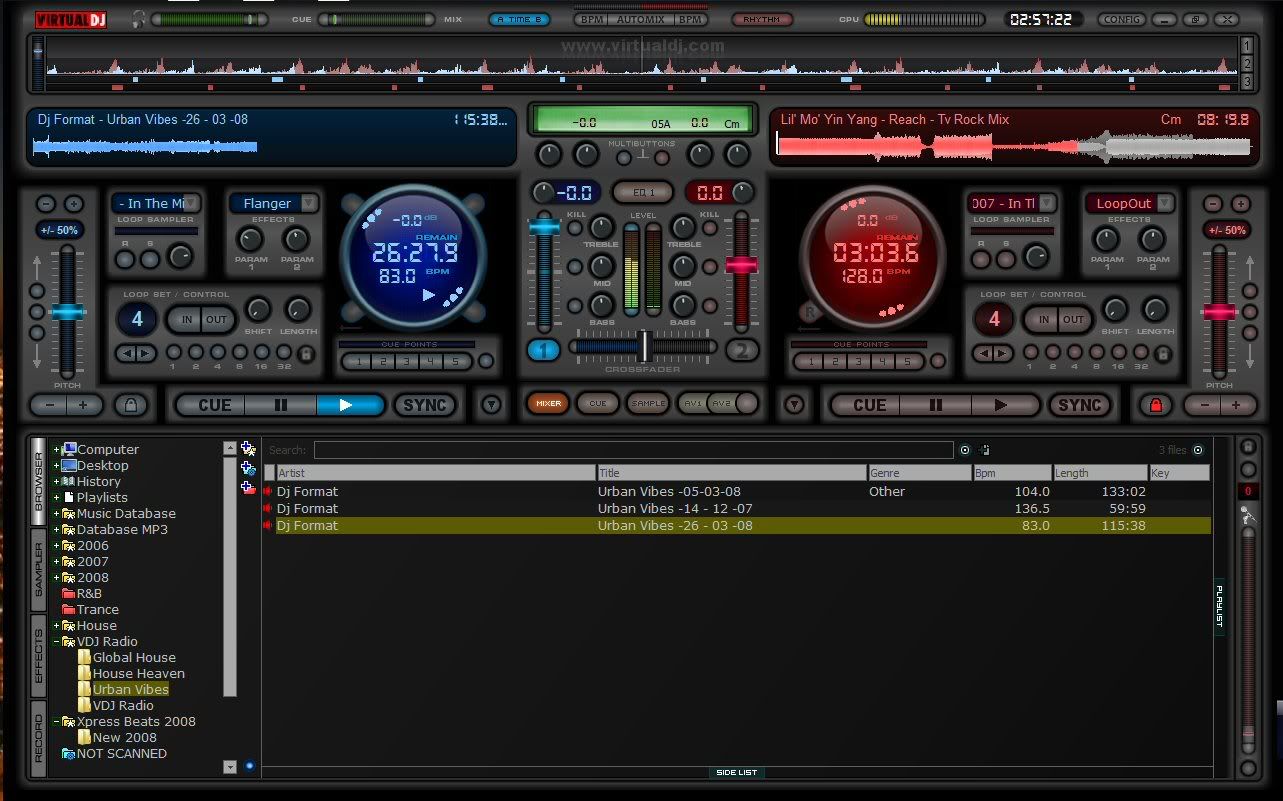Click the left deck pitch range plus button
Screen dimensions: 1283x801
point(73,204)
